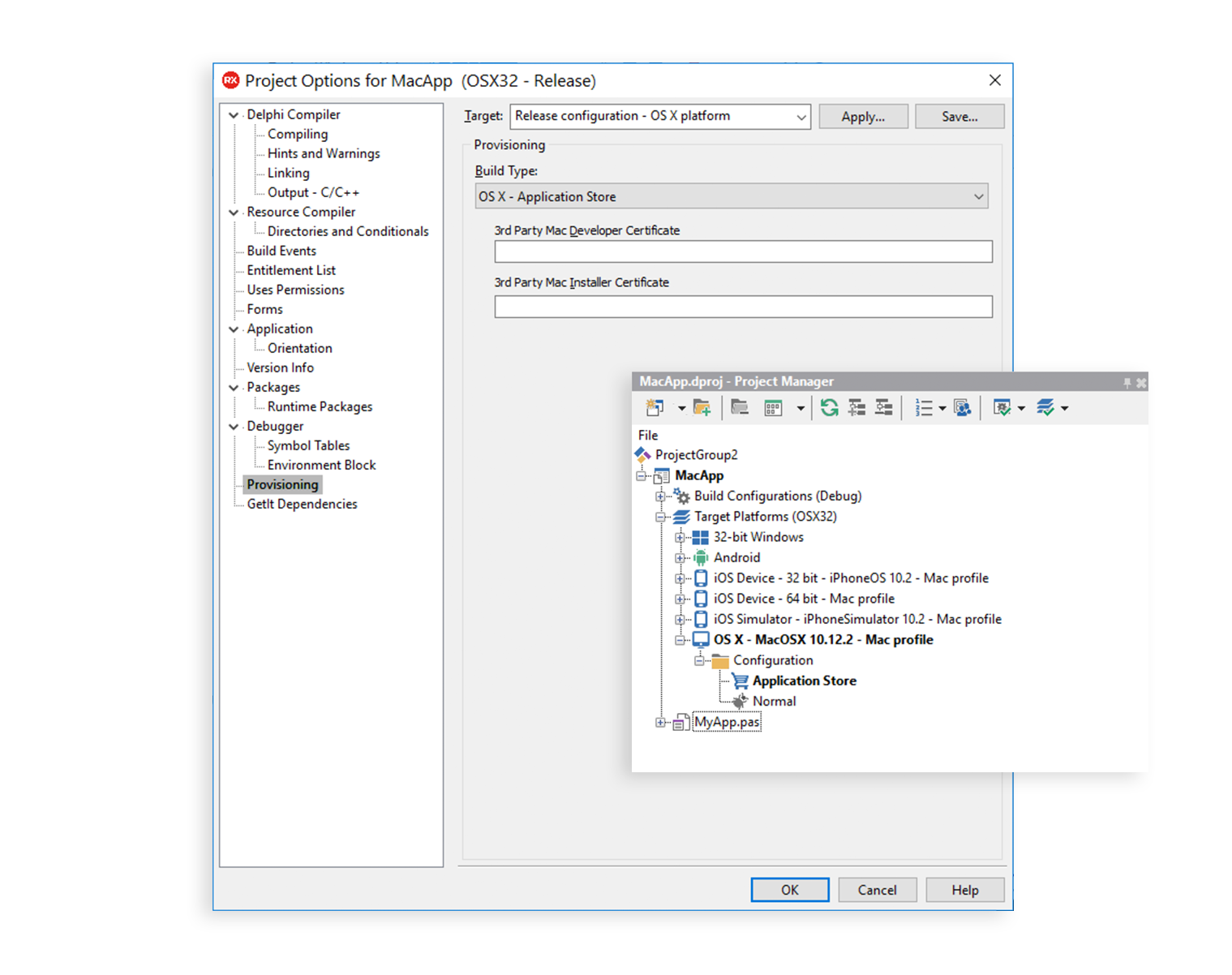Select Environment Block in the tree
Screen dimensions: 1232x975
[x=321, y=466]
